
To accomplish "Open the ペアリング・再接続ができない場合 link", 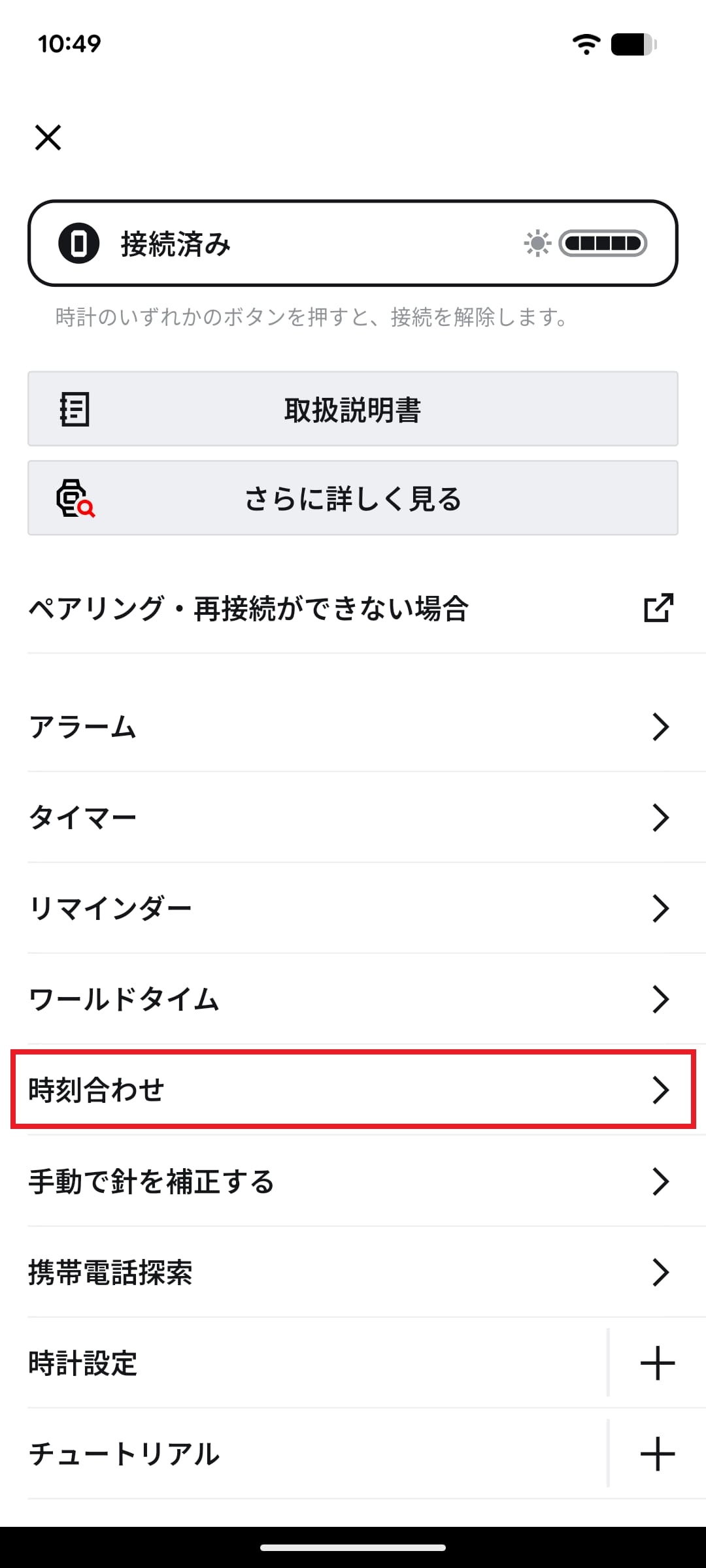I will [x=248, y=608].
